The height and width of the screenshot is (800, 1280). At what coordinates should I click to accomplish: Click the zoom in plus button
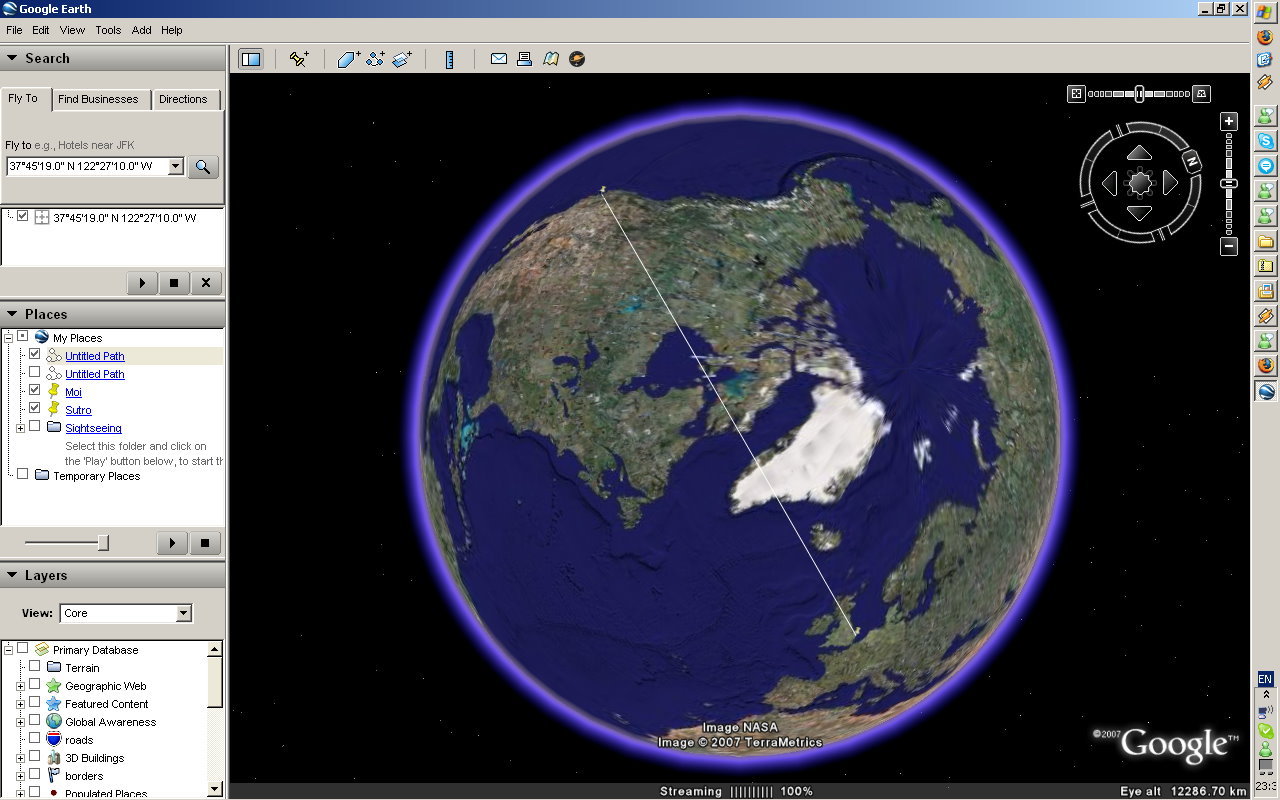click(x=1230, y=121)
